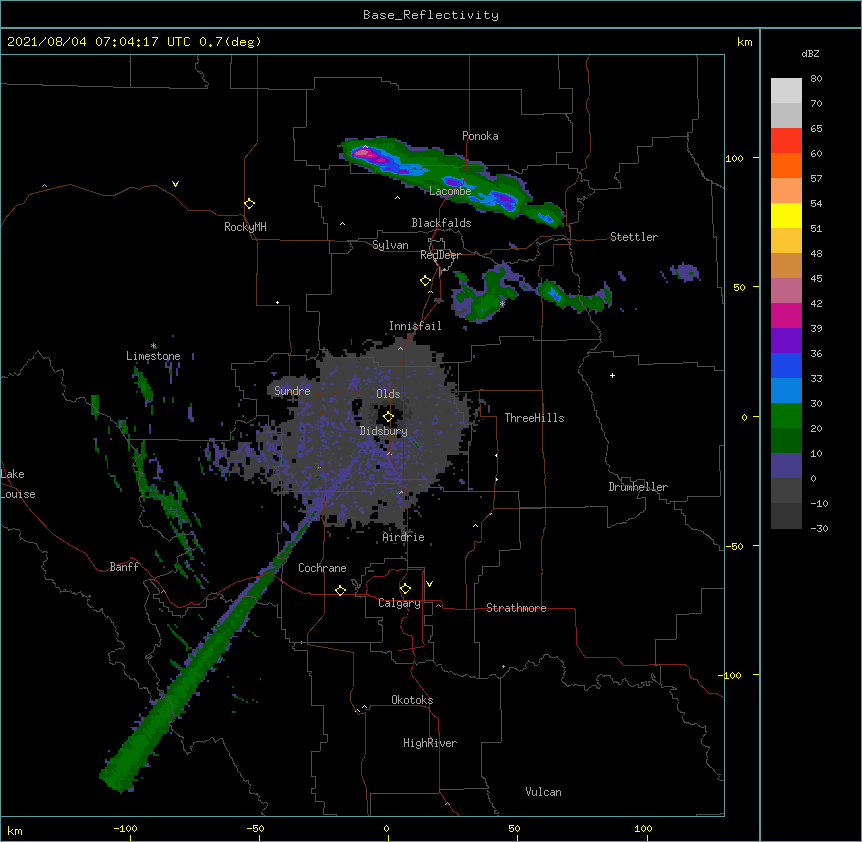
Task: Click the white plus marker north of Drumheller
Action: tap(612, 375)
